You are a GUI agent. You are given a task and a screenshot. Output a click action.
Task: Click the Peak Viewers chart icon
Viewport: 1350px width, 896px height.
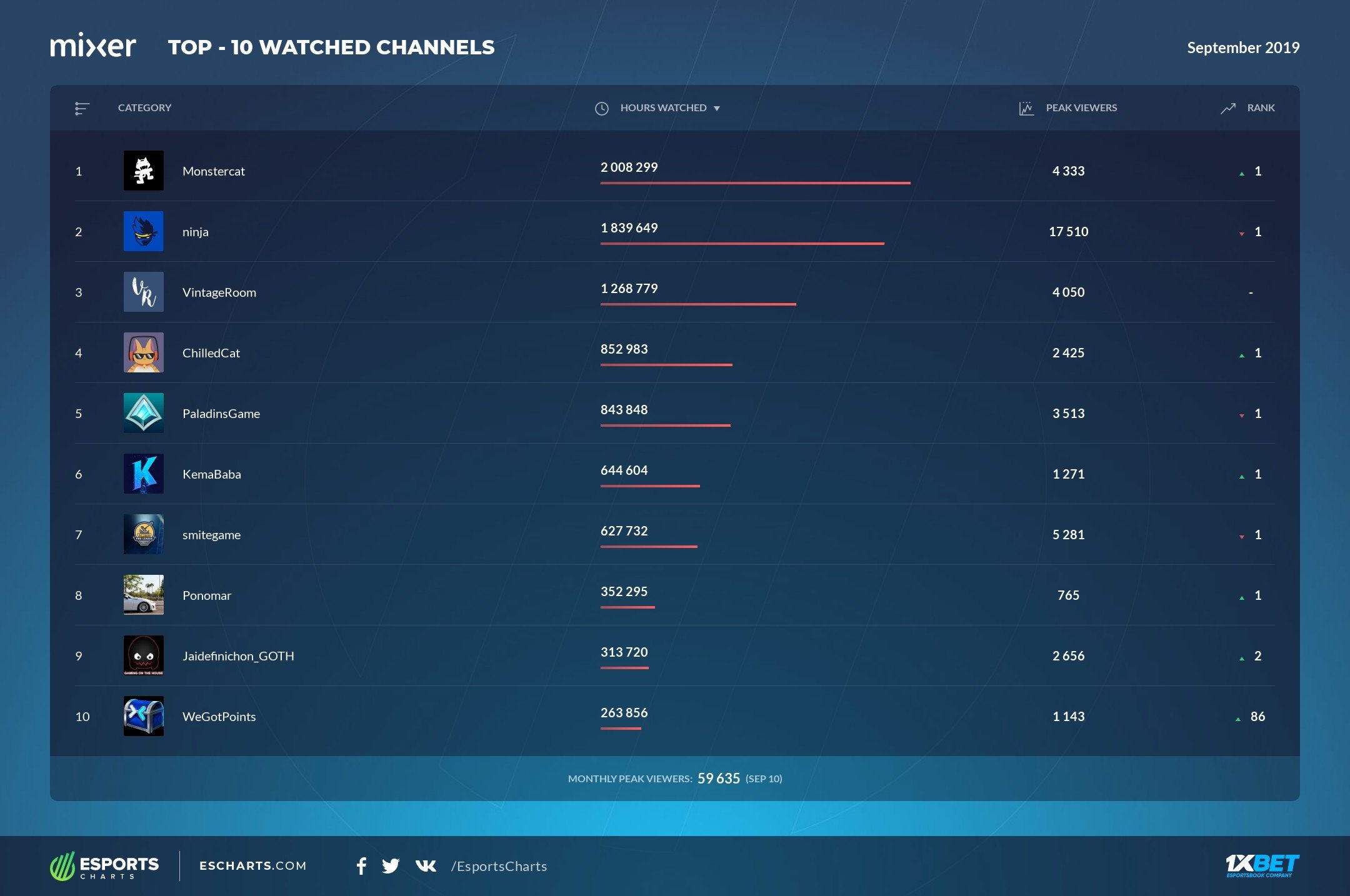pyautogui.click(x=1026, y=108)
